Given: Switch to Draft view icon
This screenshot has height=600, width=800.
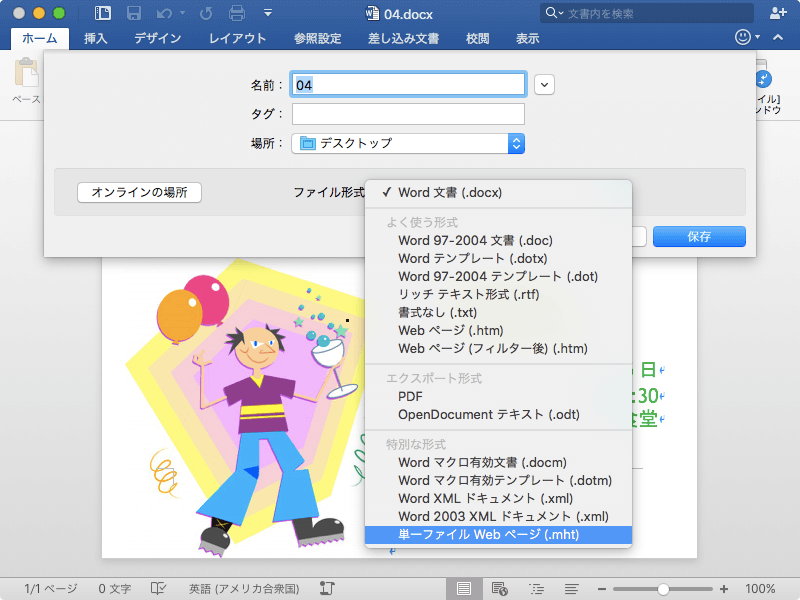Looking at the screenshot, I should pos(571,589).
